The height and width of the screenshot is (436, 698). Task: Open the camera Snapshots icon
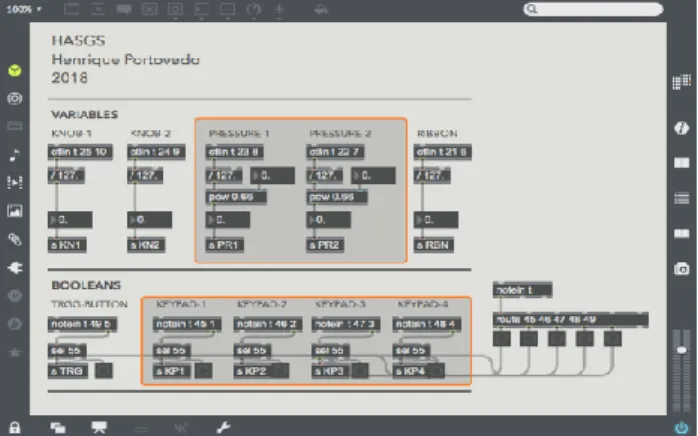(682, 269)
